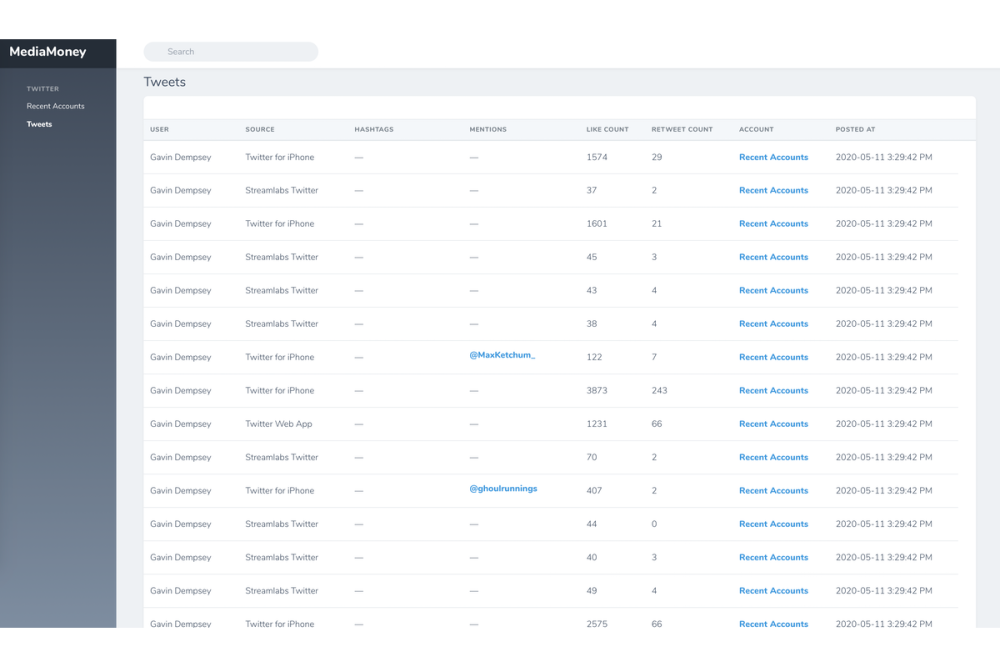Sort by the Like Count column header
Viewport: 1000px width, 667px height.
607,129
